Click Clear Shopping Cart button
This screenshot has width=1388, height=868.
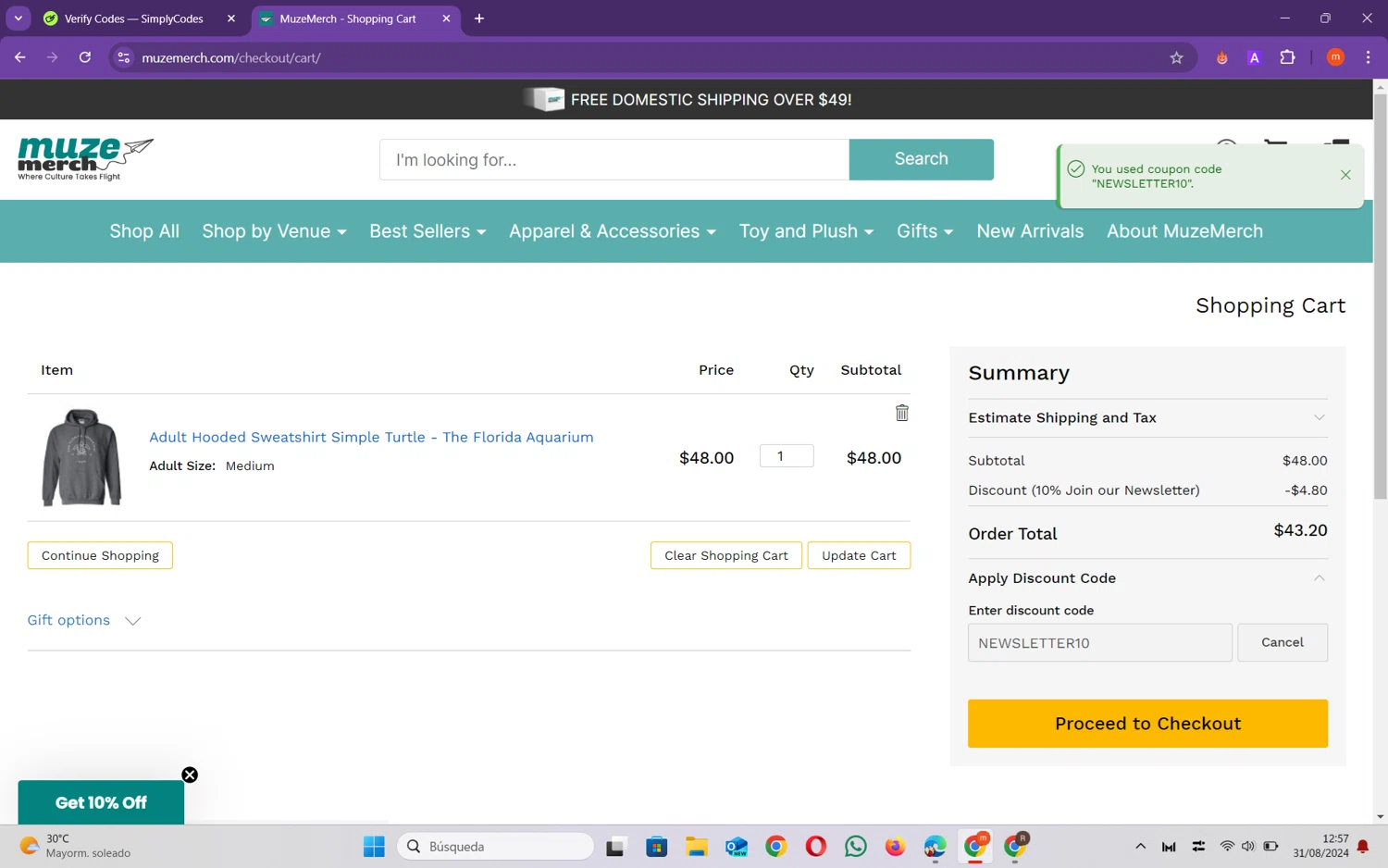725,555
